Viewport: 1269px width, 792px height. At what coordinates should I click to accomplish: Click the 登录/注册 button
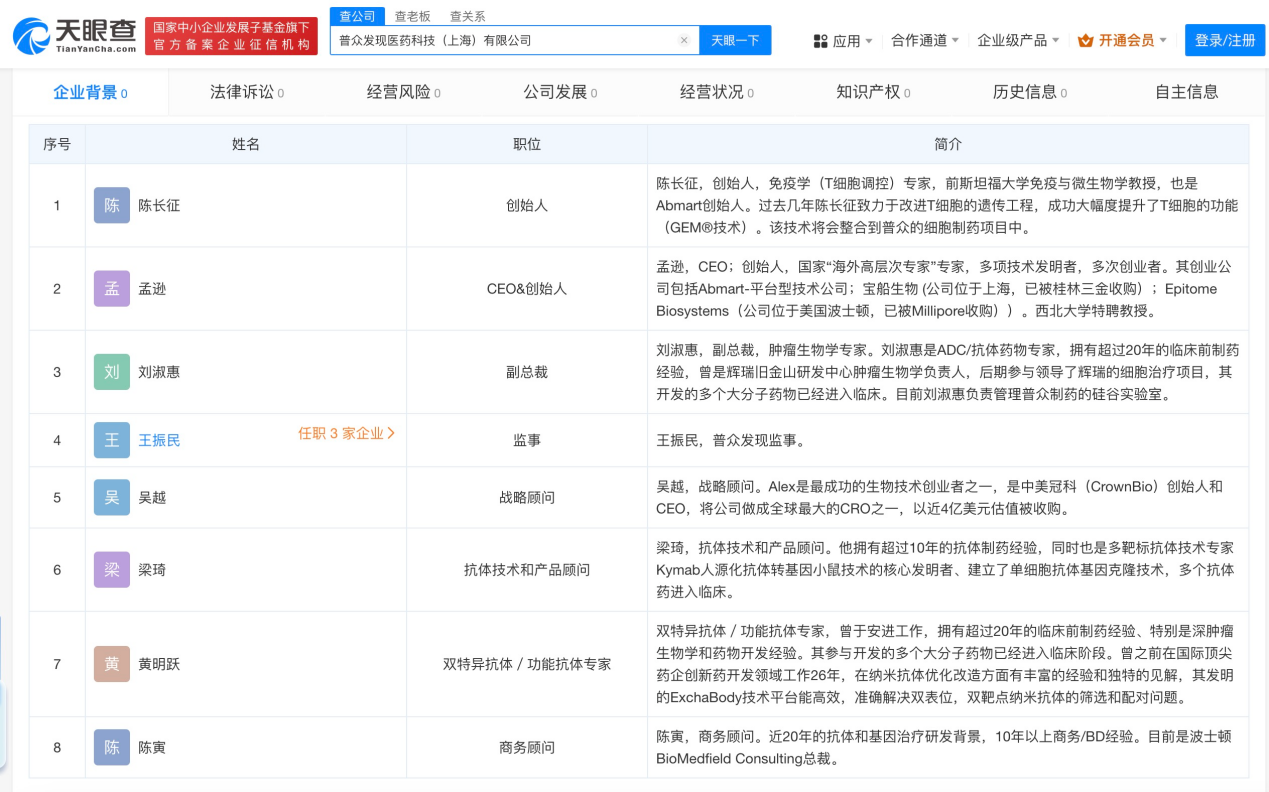point(1225,40)
